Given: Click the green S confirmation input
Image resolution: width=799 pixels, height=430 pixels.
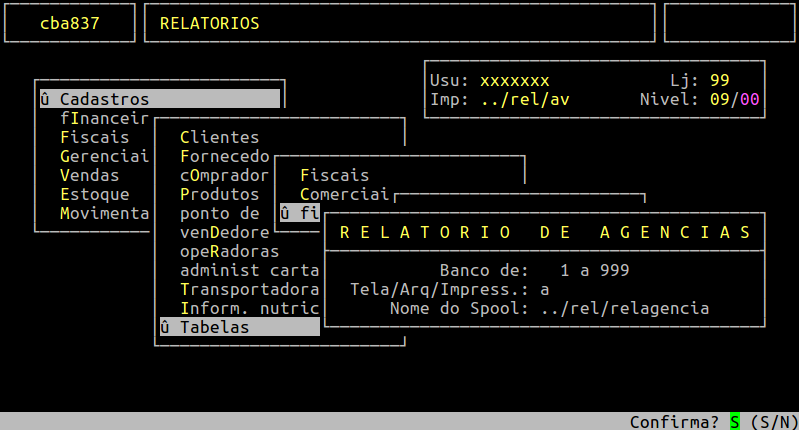Looking at the screenshot, I should pyautogui.click(x=735, y=422).
